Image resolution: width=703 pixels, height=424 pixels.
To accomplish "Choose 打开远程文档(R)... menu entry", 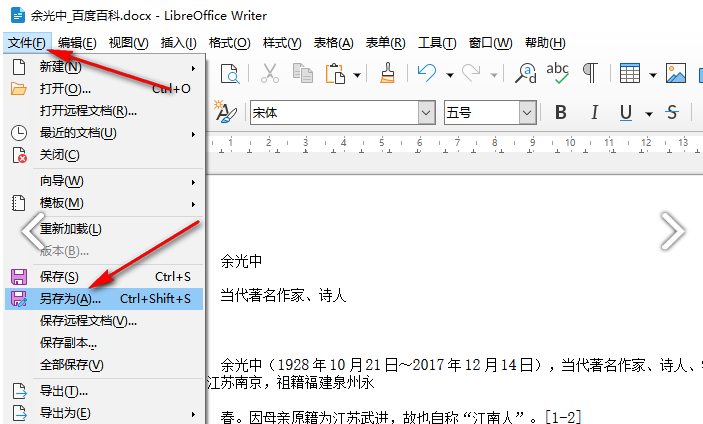I will [104, 111].
